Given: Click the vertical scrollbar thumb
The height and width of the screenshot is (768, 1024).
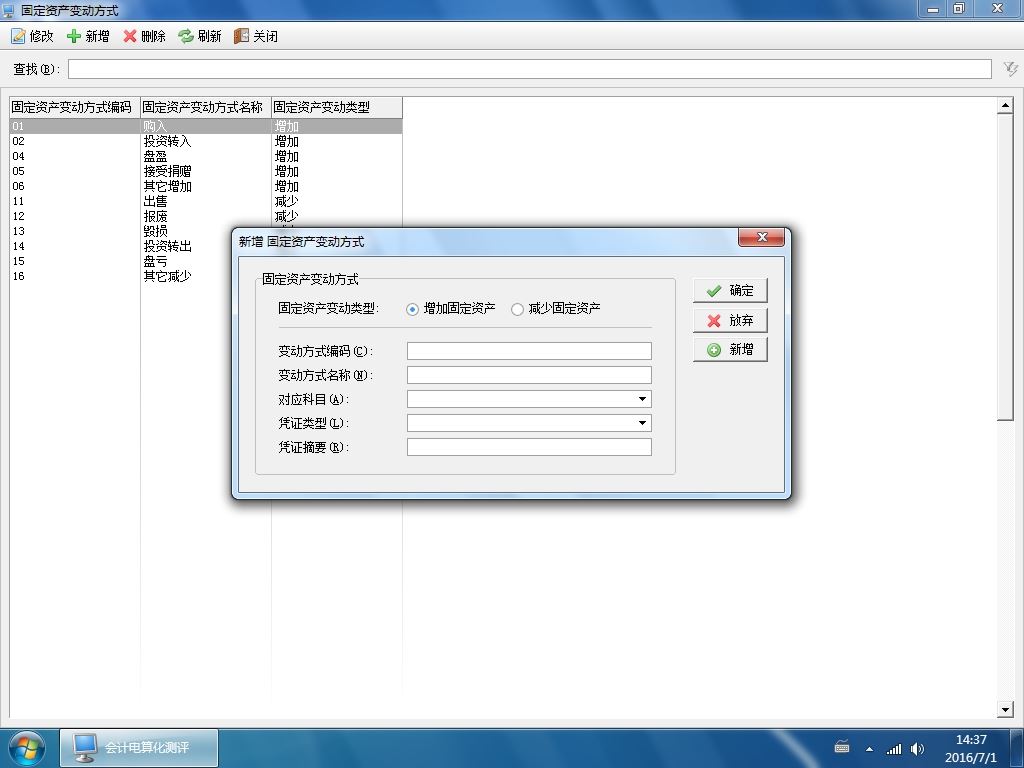Looking at the screenshot, I should click(1005, 267).
